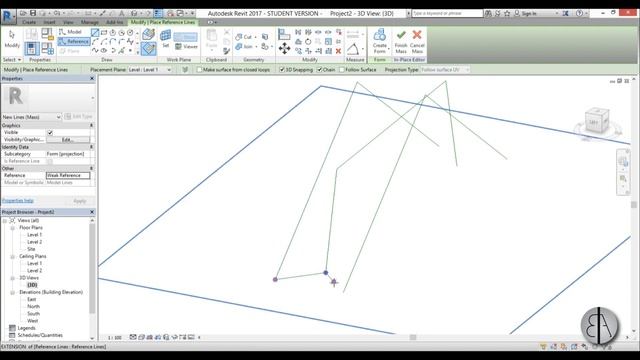Toggle the 3D Snapping checkbox
Screen dimensions: 640x360
click(282, 70)
